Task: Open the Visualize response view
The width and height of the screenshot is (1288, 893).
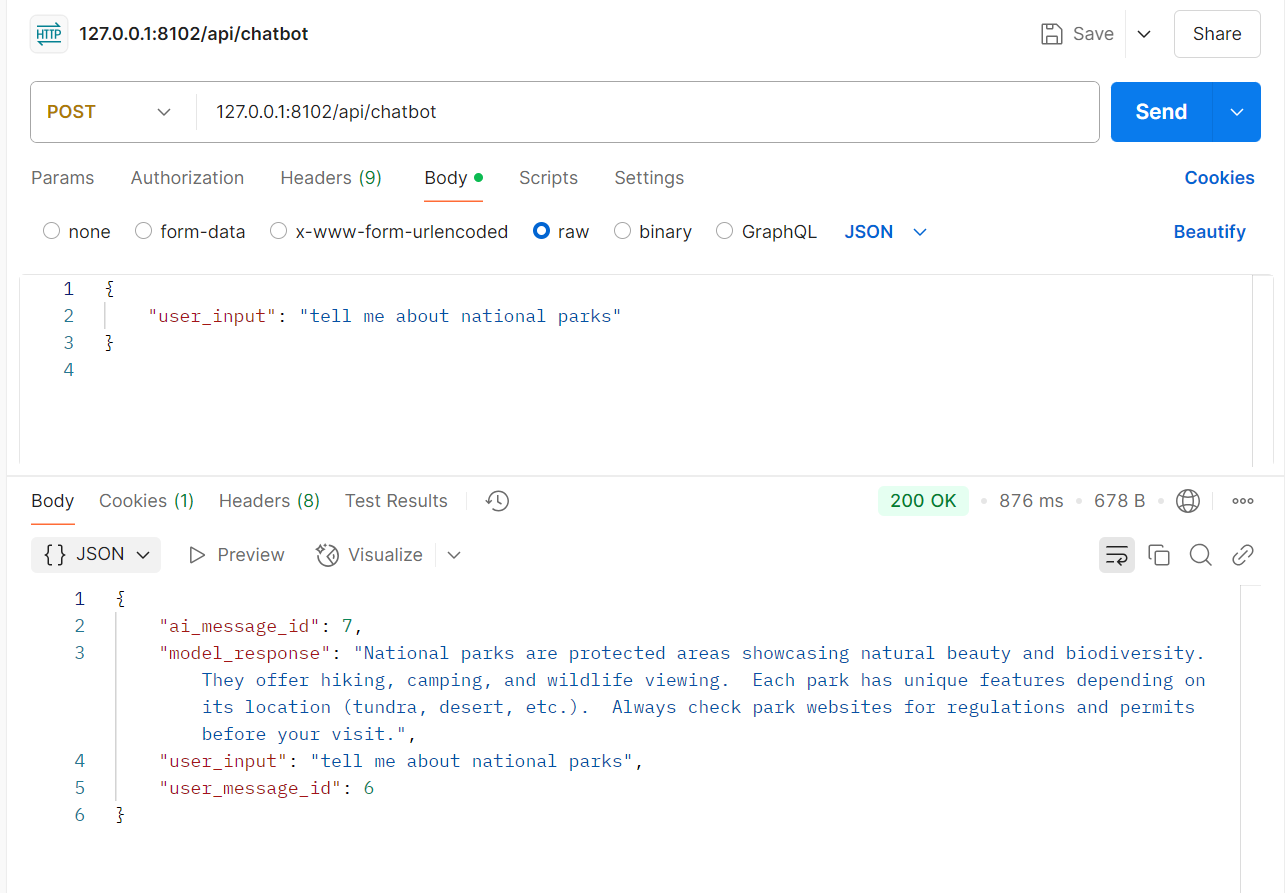Action: (x=370, y=555)
